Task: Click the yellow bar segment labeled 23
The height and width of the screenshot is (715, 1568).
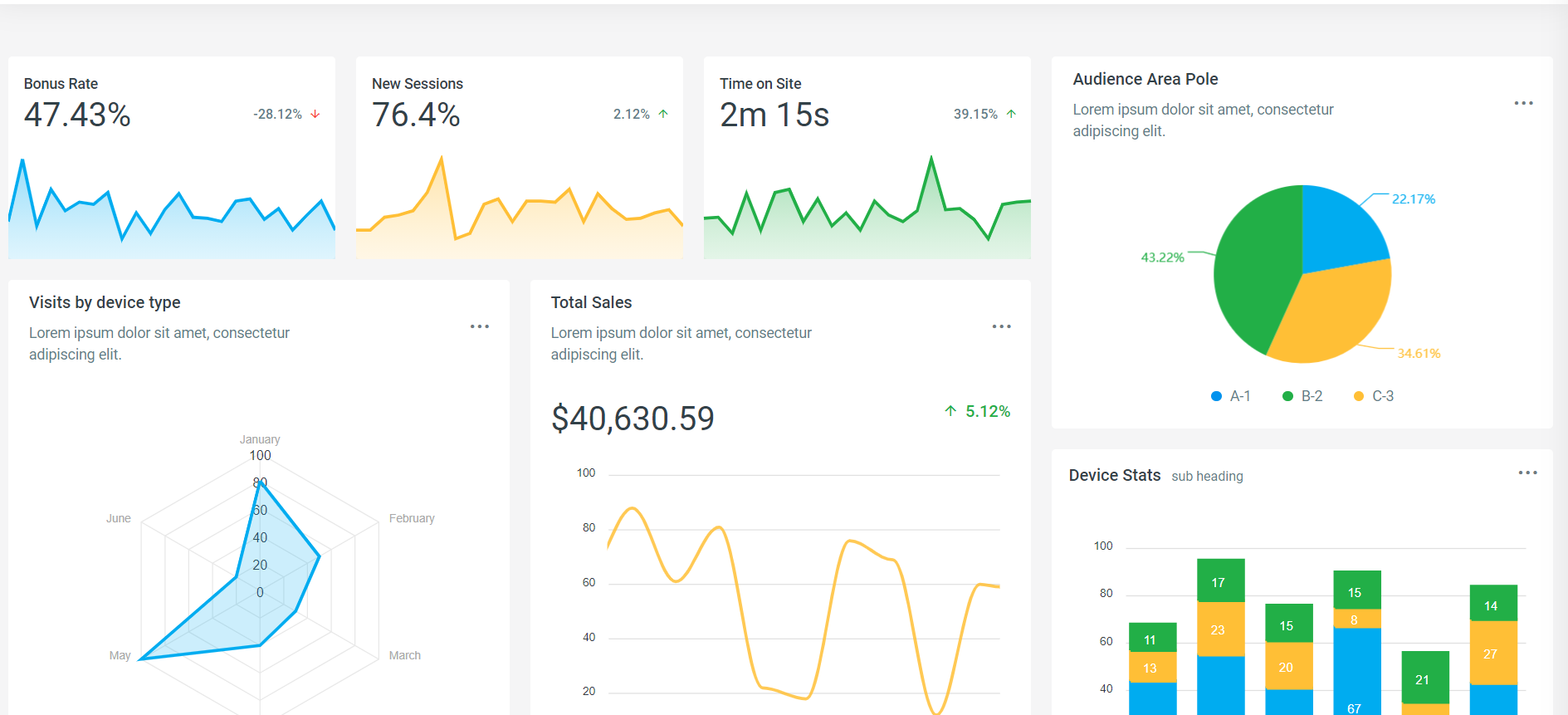Action: [x=1220, y=629]
